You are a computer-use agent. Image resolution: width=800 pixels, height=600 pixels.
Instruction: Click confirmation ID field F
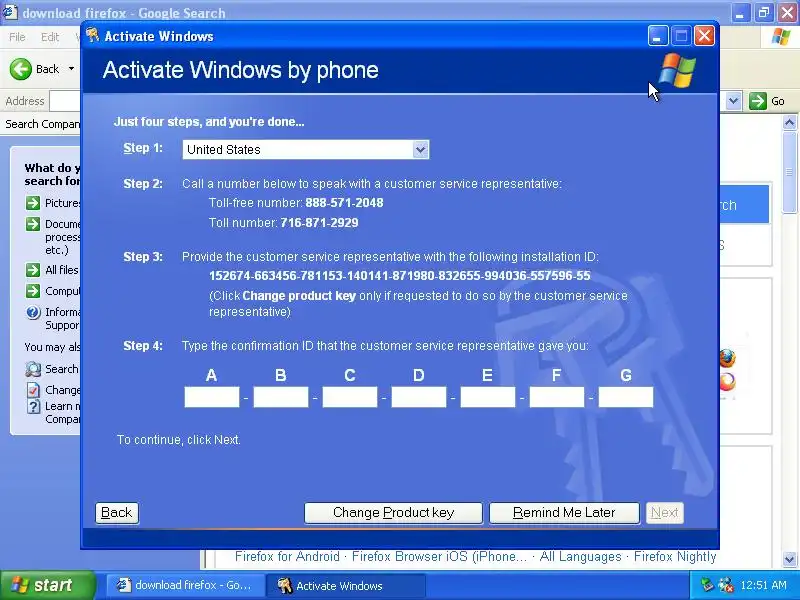tap(557, 397)
